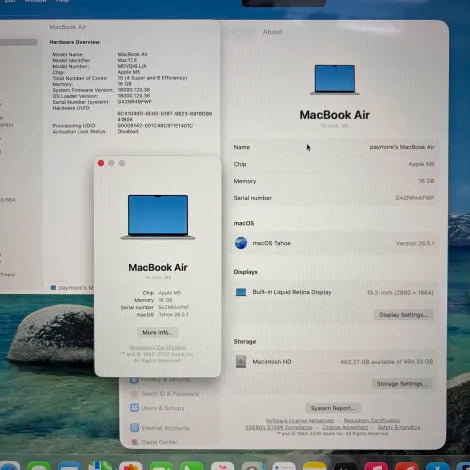Open the Software License Agreement link
The height and width of the screenshot is (470, 470).
pyautogui.click(x=300, y=421)
